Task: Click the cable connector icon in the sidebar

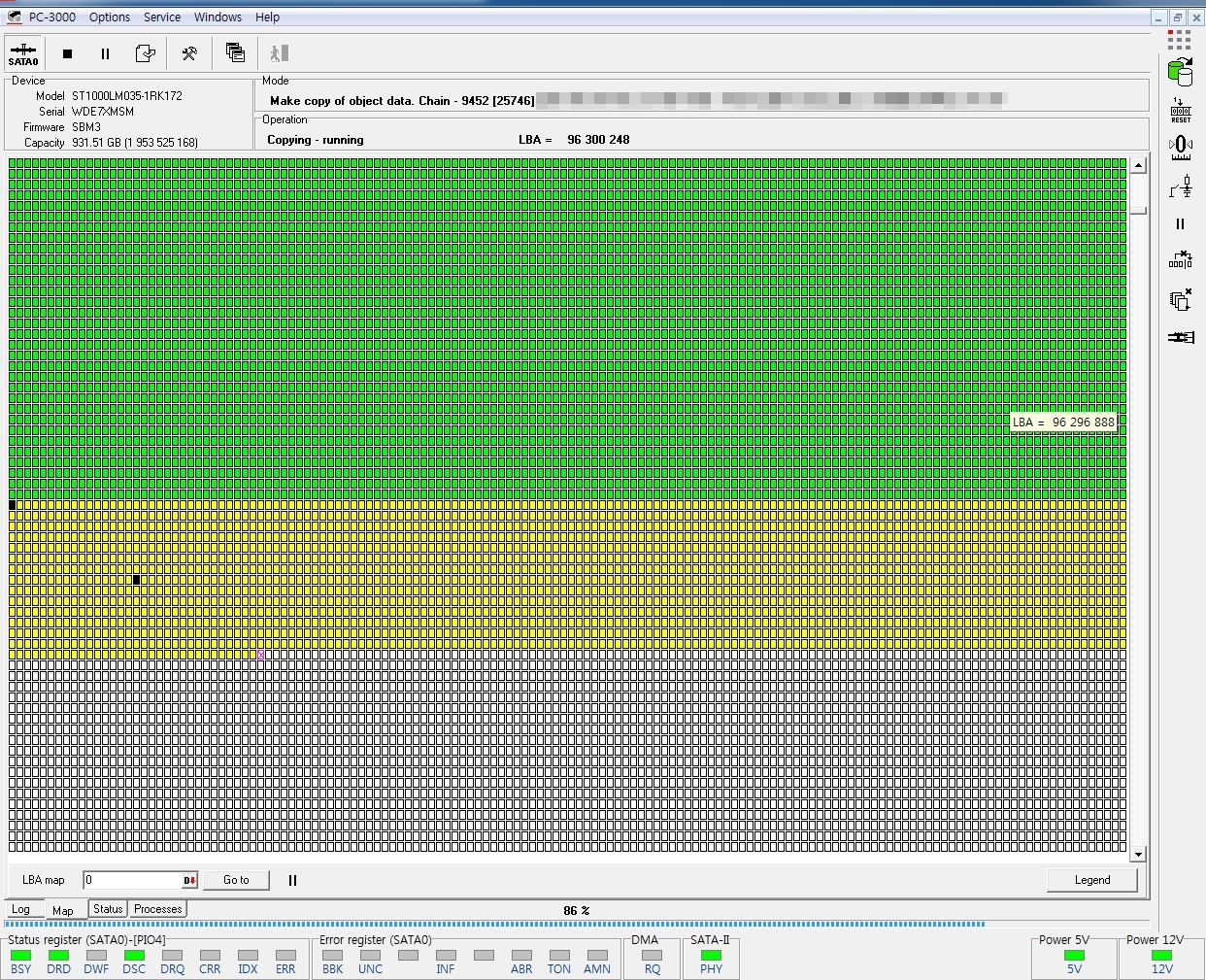Action: [x=1181, y=337]
